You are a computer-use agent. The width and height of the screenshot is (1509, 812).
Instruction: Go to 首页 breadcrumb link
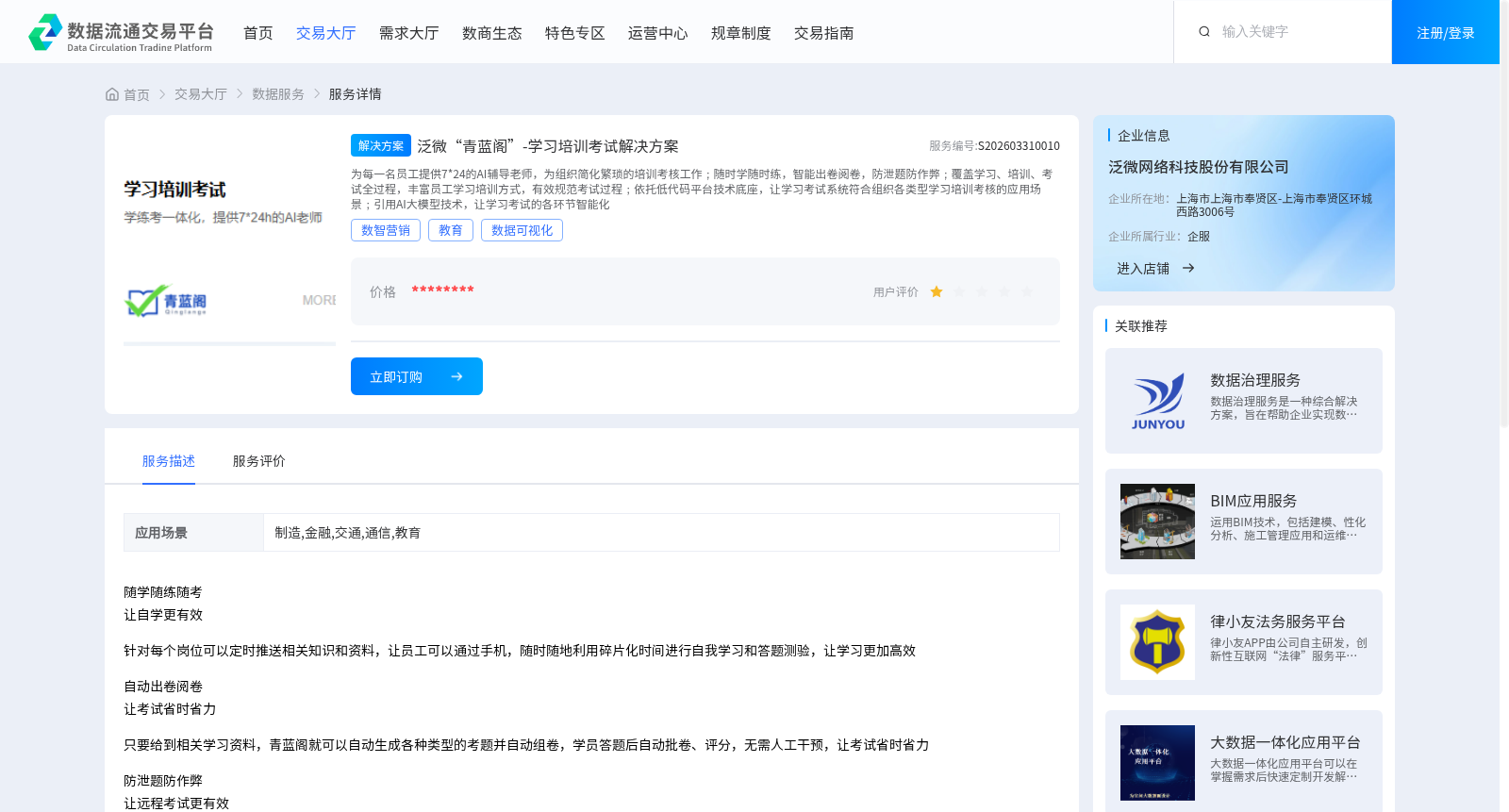point(136,94)
